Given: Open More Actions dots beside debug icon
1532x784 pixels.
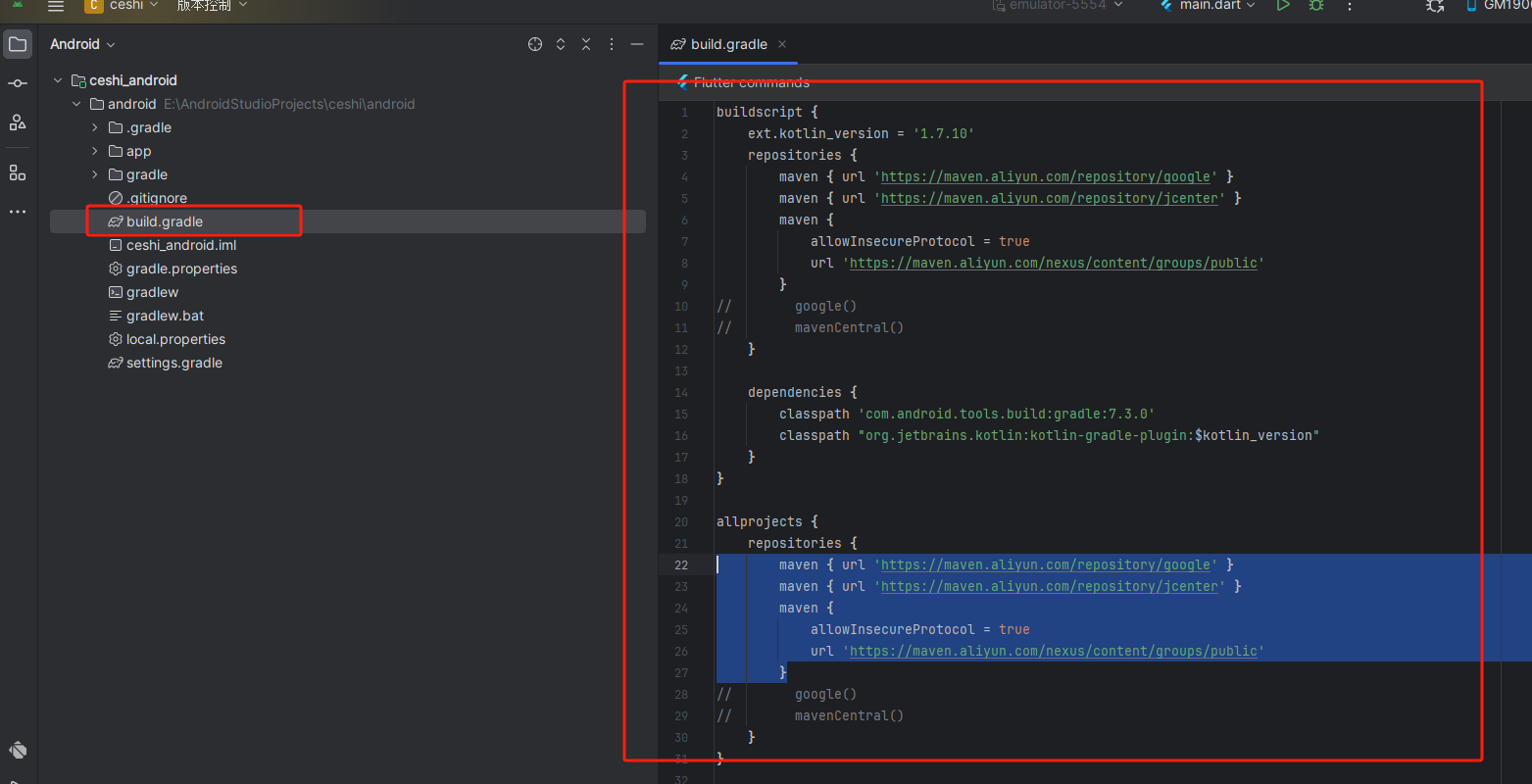Looking at the screenshot, I should click(x=1350, y=6).
